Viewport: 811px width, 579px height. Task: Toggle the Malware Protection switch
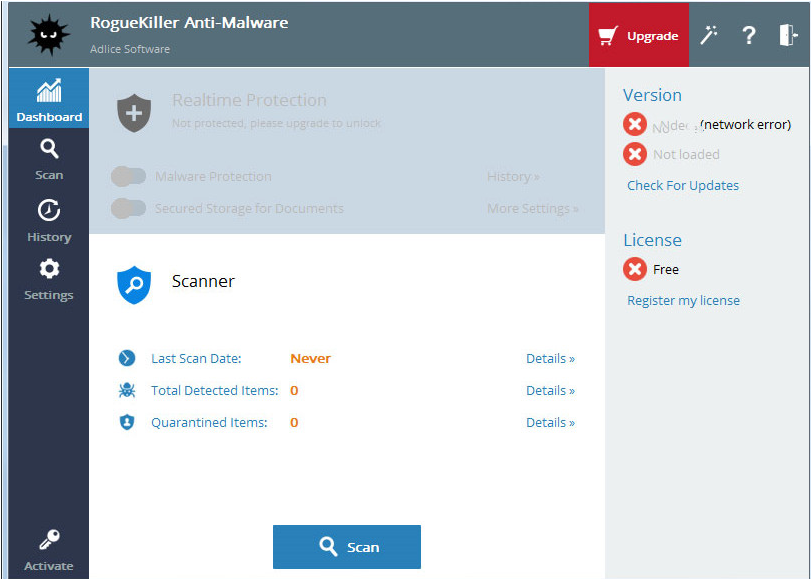(129, 176)
